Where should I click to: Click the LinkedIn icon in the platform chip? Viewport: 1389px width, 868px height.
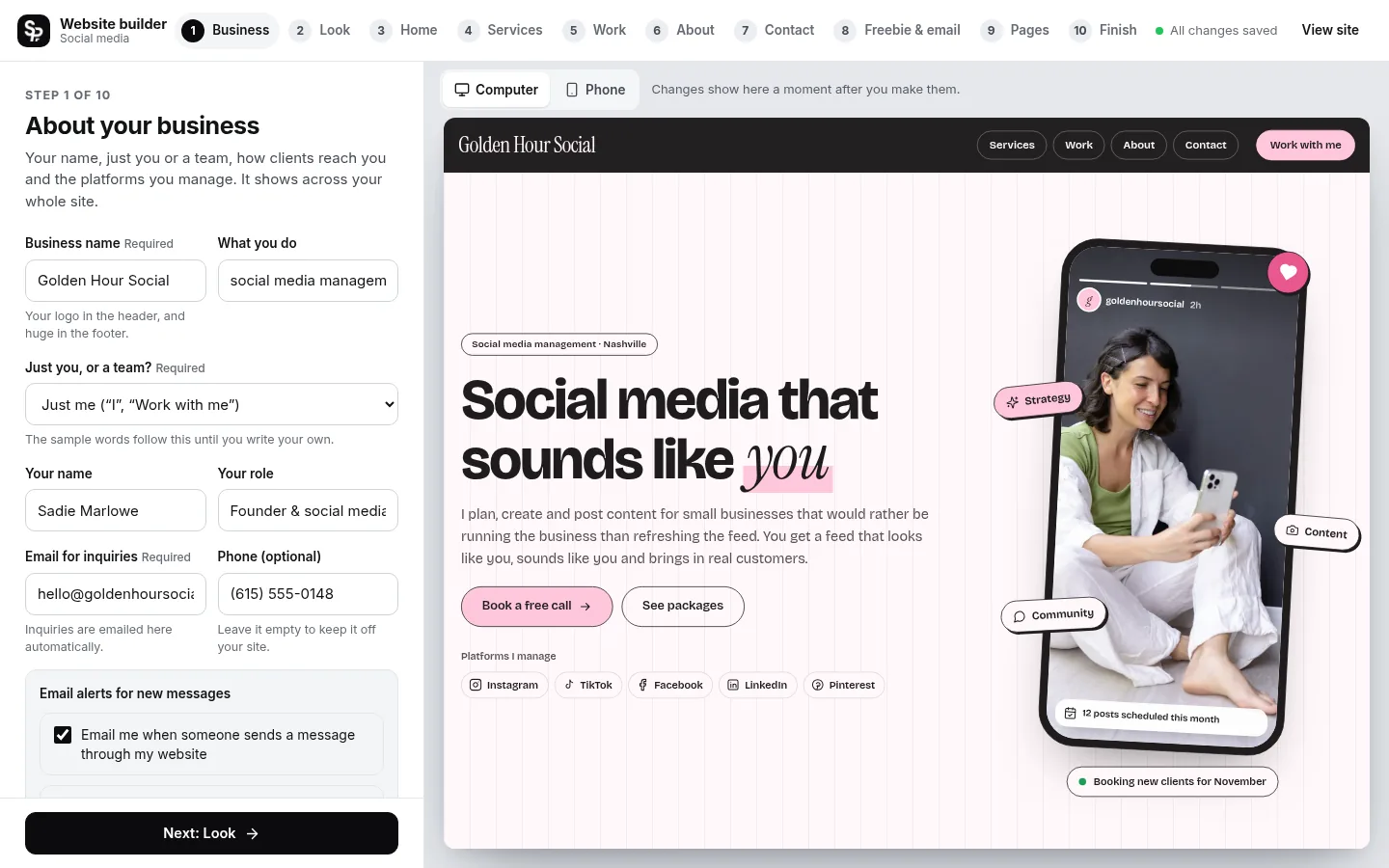pyautogui.click(x=733, y=685)
